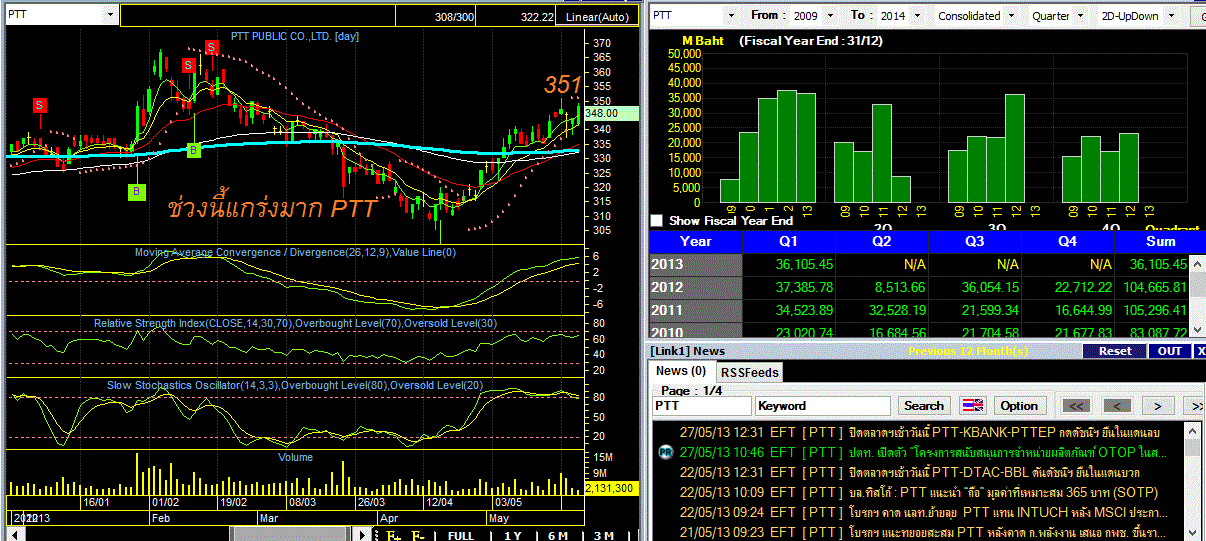Expand financial panel PTT symbol dropdown
Image resolution: width=1206 pixels, height=541 pixels.
tap(732, 16)
